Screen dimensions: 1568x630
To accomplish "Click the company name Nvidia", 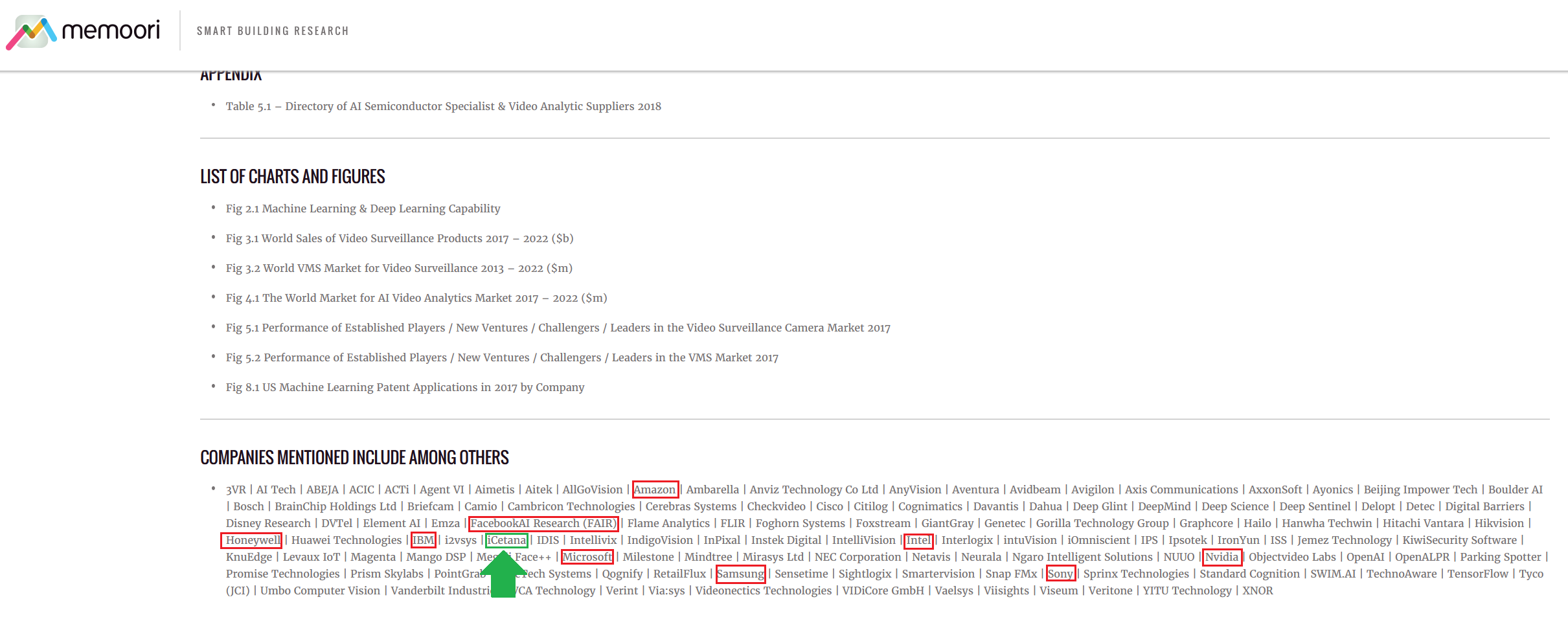I will point(1221,557).
